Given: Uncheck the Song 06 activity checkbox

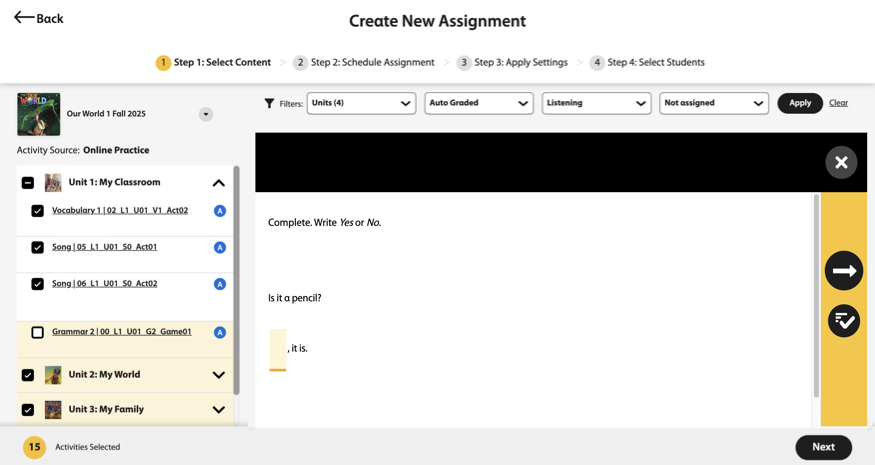Looking at the screenshot, I should click(x=37, y=284).
